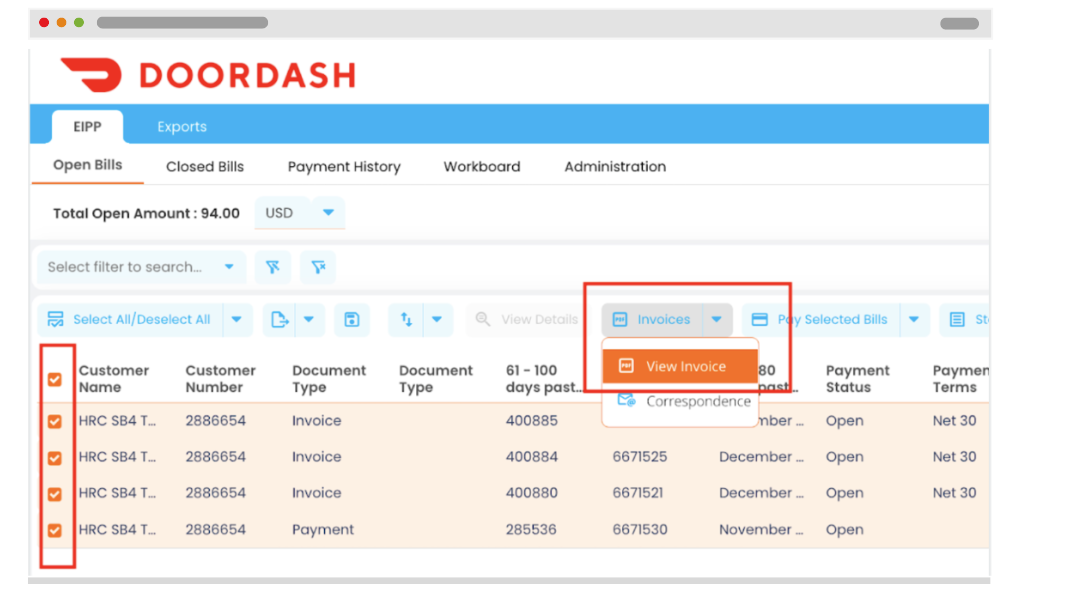Open the Invoices dropdown arrow
The width and height of the screenshot is (1080, 600).
[x=716, y=319]
